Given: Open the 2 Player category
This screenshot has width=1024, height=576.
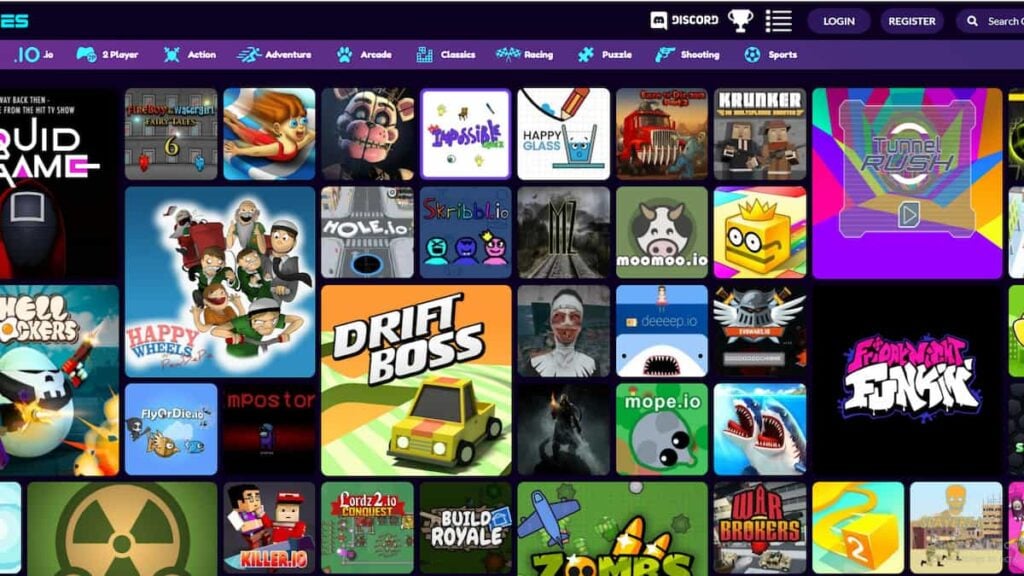Looking at the screenshot, I should coord(107,55).
